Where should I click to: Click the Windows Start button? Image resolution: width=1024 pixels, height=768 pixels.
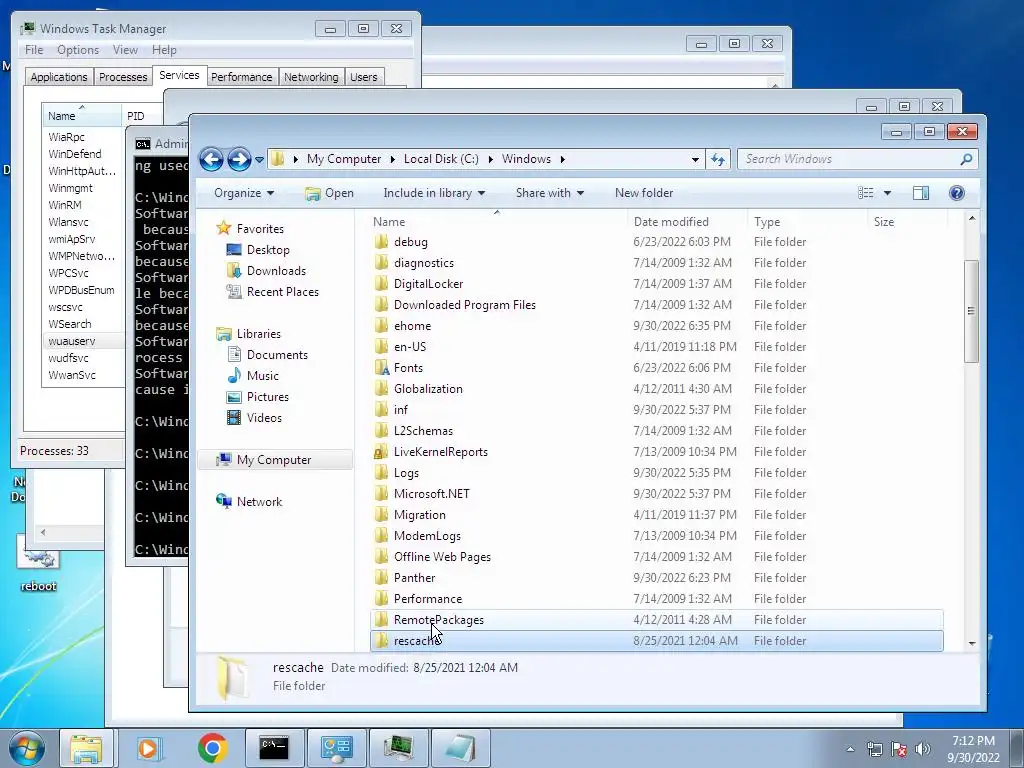pyautogui.click(x=27, y=748)
